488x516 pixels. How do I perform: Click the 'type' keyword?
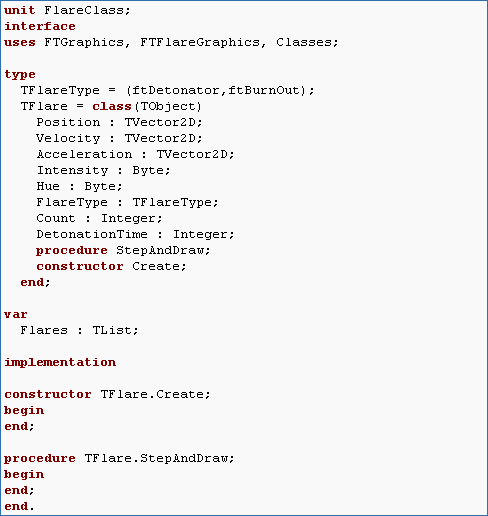20,74
